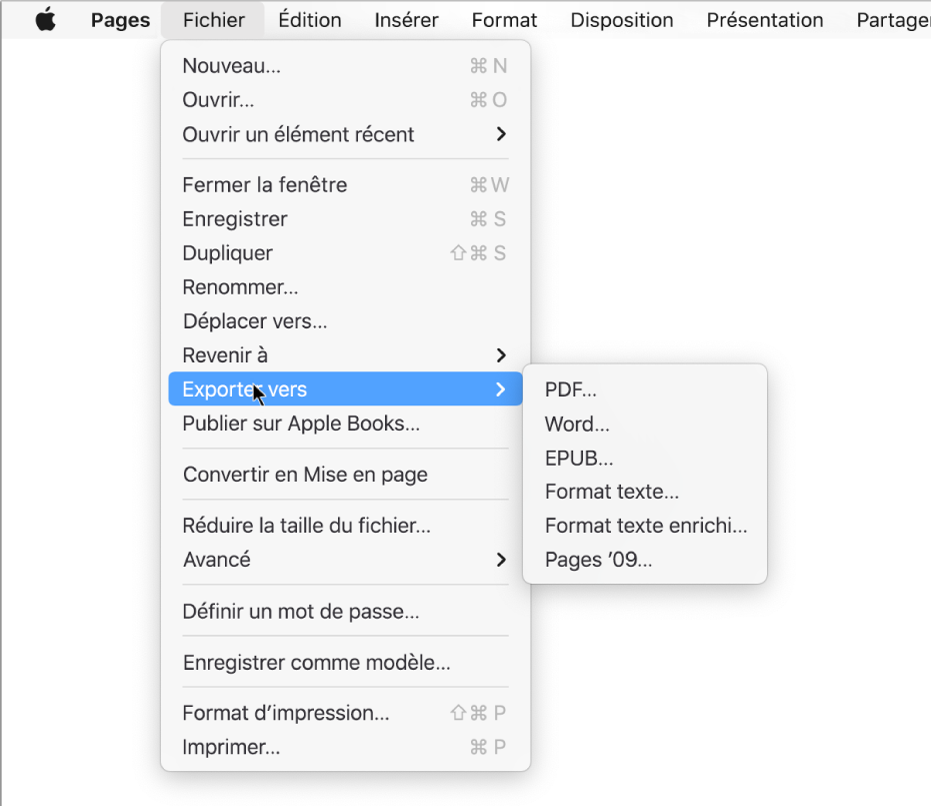Screen dimensions: 931x806
Task: Choose Réduire la taille du fichier…
Action: pos(345,525)
